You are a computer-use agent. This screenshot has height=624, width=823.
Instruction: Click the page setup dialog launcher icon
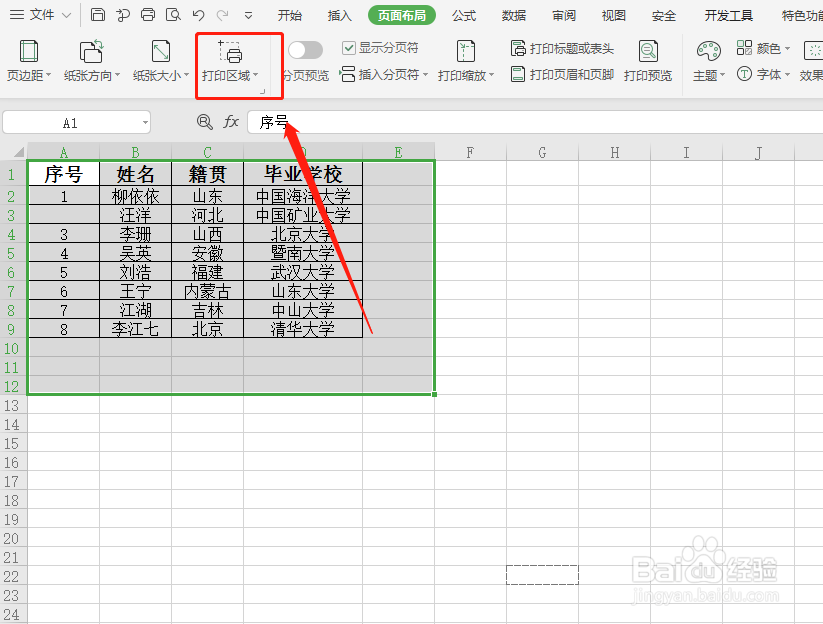tap(262, 91)
